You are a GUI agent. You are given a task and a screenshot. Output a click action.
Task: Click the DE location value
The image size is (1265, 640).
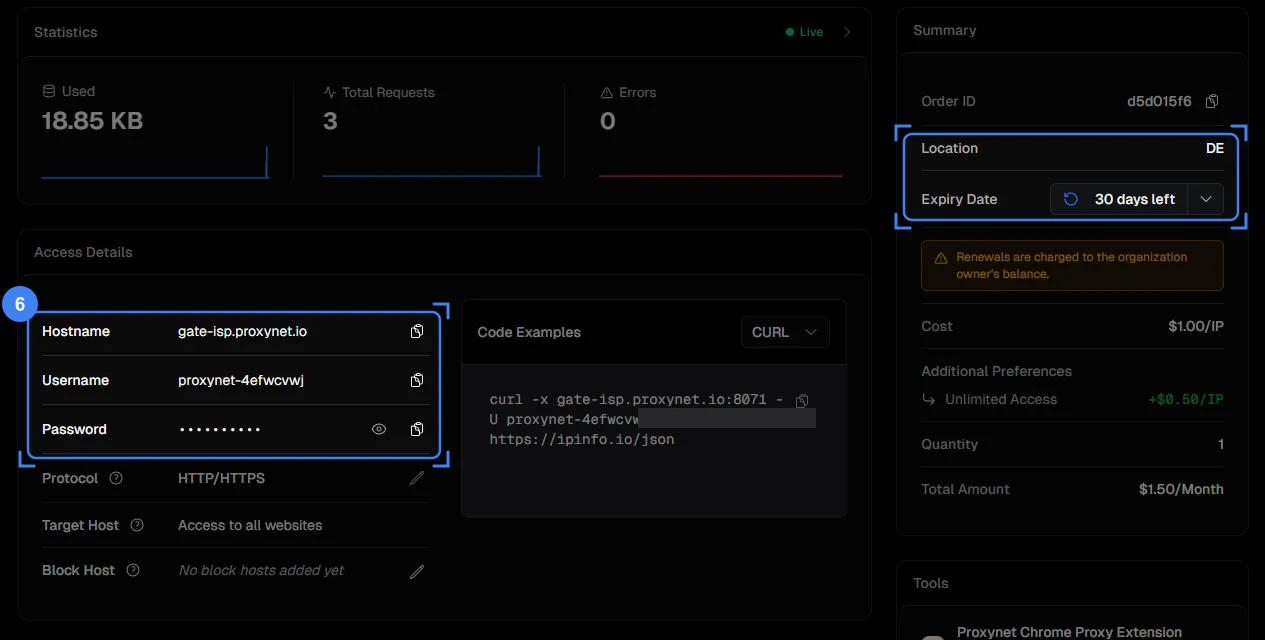(1215, 148)
